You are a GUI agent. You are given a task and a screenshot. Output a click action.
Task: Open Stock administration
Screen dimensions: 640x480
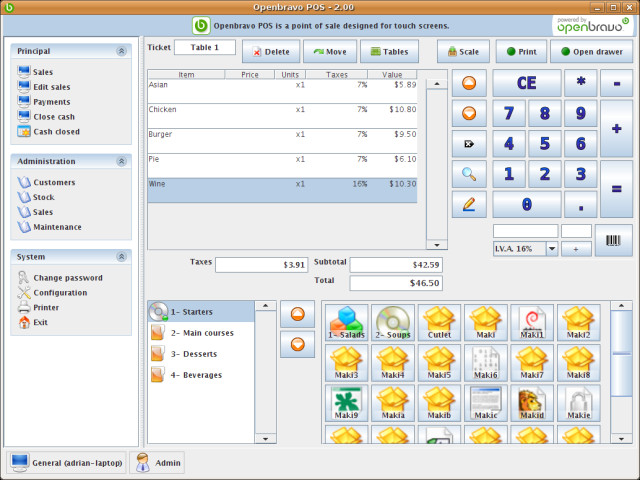coord(36,197)
